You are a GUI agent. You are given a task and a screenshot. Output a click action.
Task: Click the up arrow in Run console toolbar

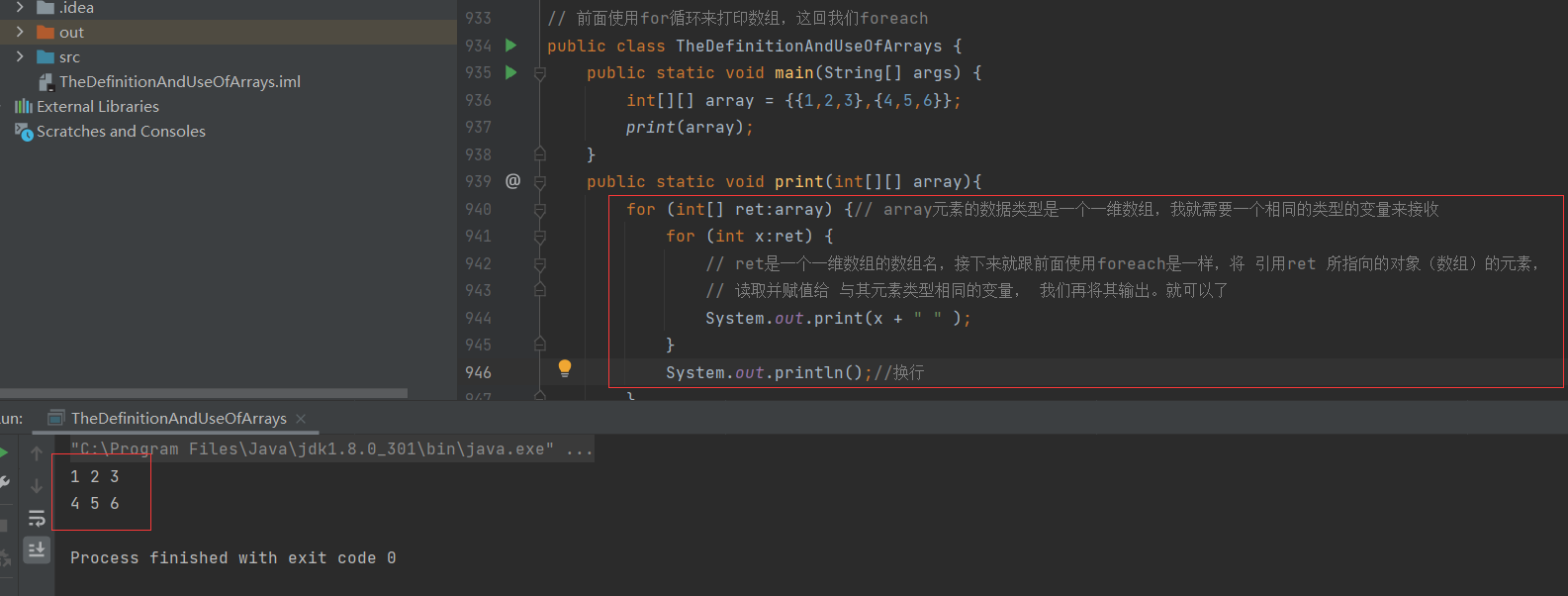37,453
